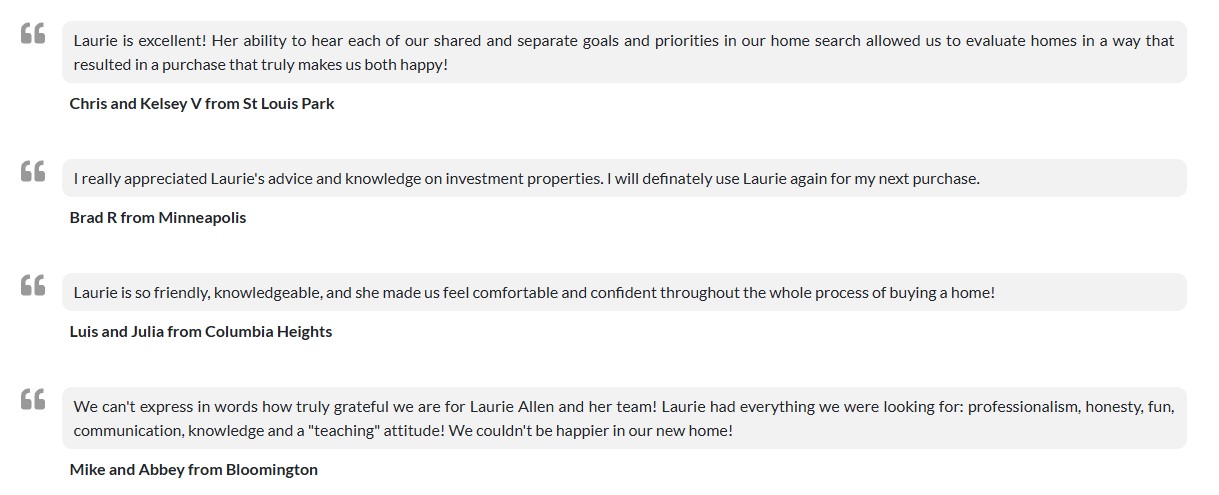Click the author name 'Chris and Kelsey V'
This screenshot has height=495, width=1219.
tap(135, 104)
